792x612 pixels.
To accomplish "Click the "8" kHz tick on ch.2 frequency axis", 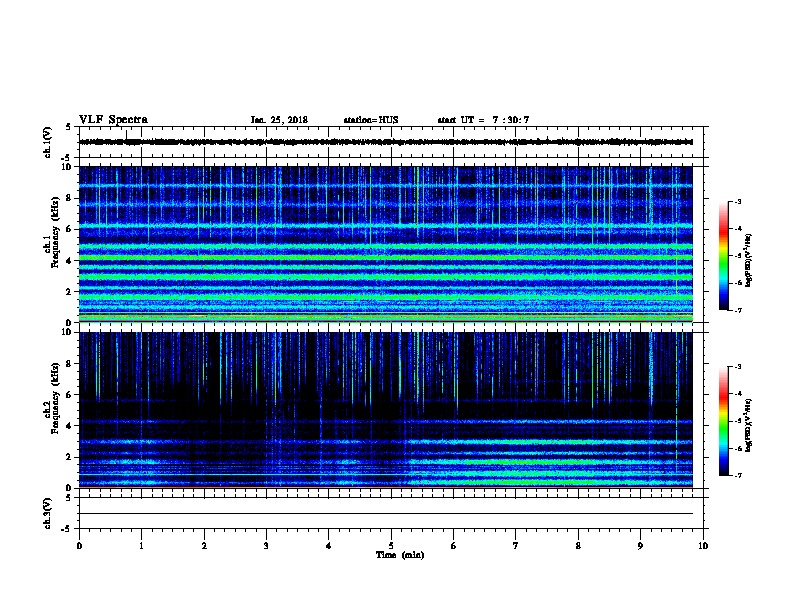I will tap(70, 364).
